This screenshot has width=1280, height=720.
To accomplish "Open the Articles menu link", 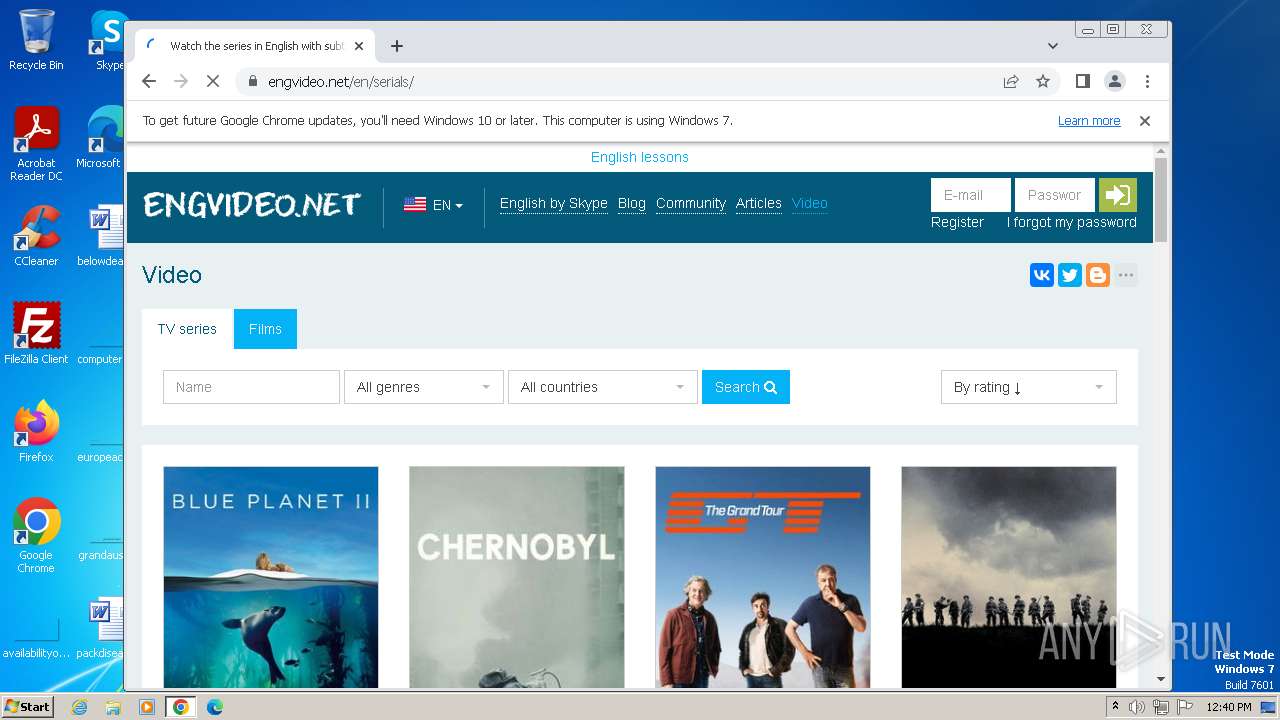I will 759,203.
